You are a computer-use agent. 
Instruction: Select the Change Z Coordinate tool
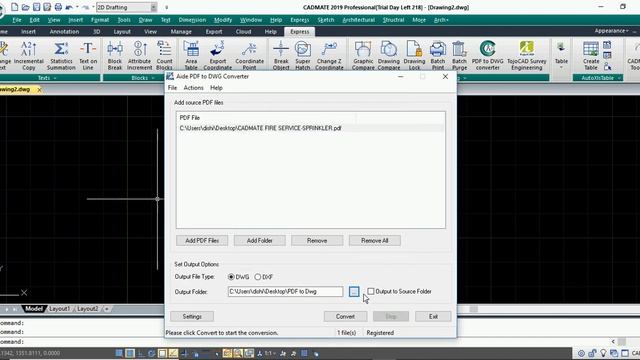tap(329, 56)
